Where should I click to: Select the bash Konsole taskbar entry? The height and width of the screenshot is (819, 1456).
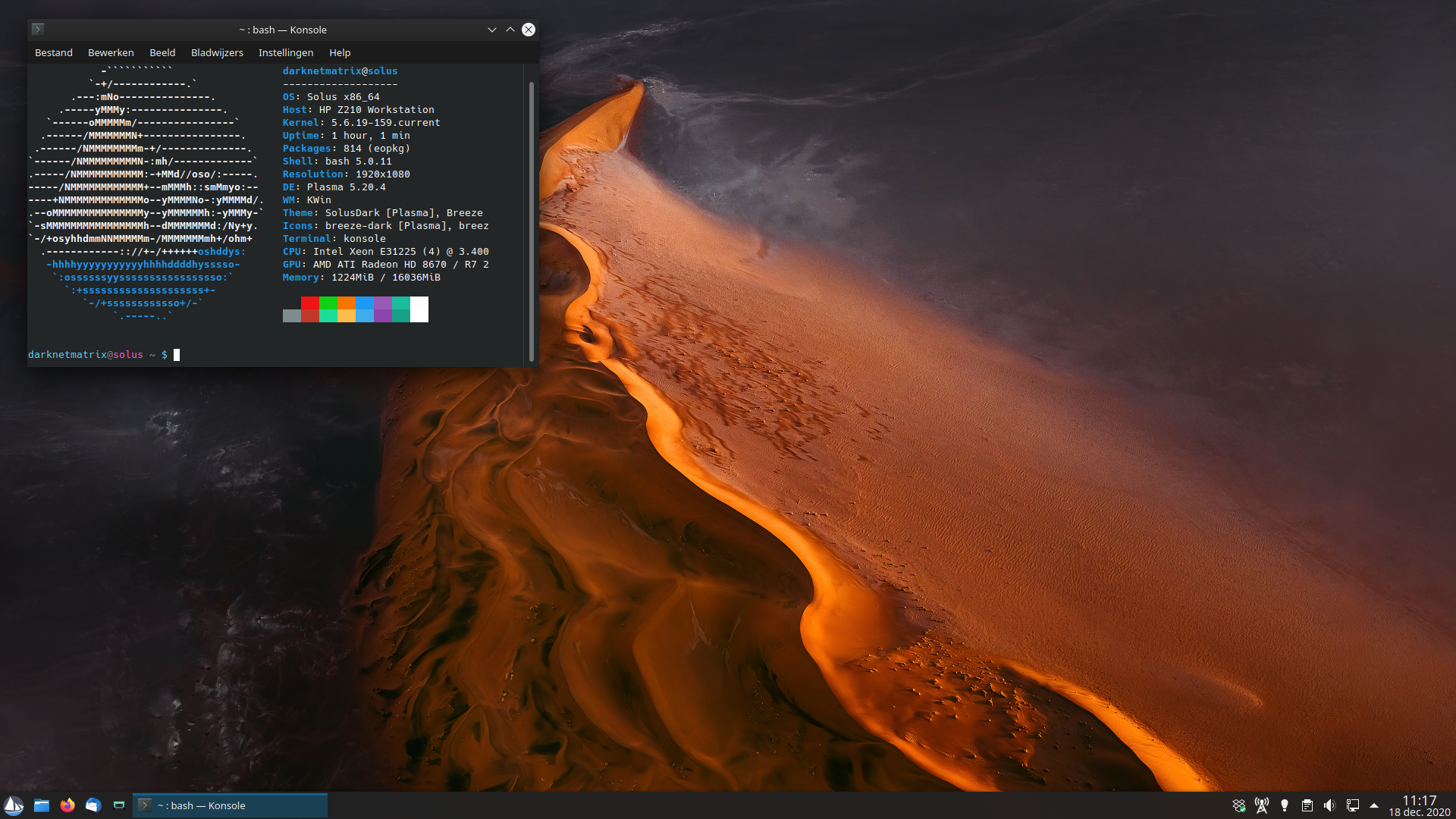click(231, 805)
